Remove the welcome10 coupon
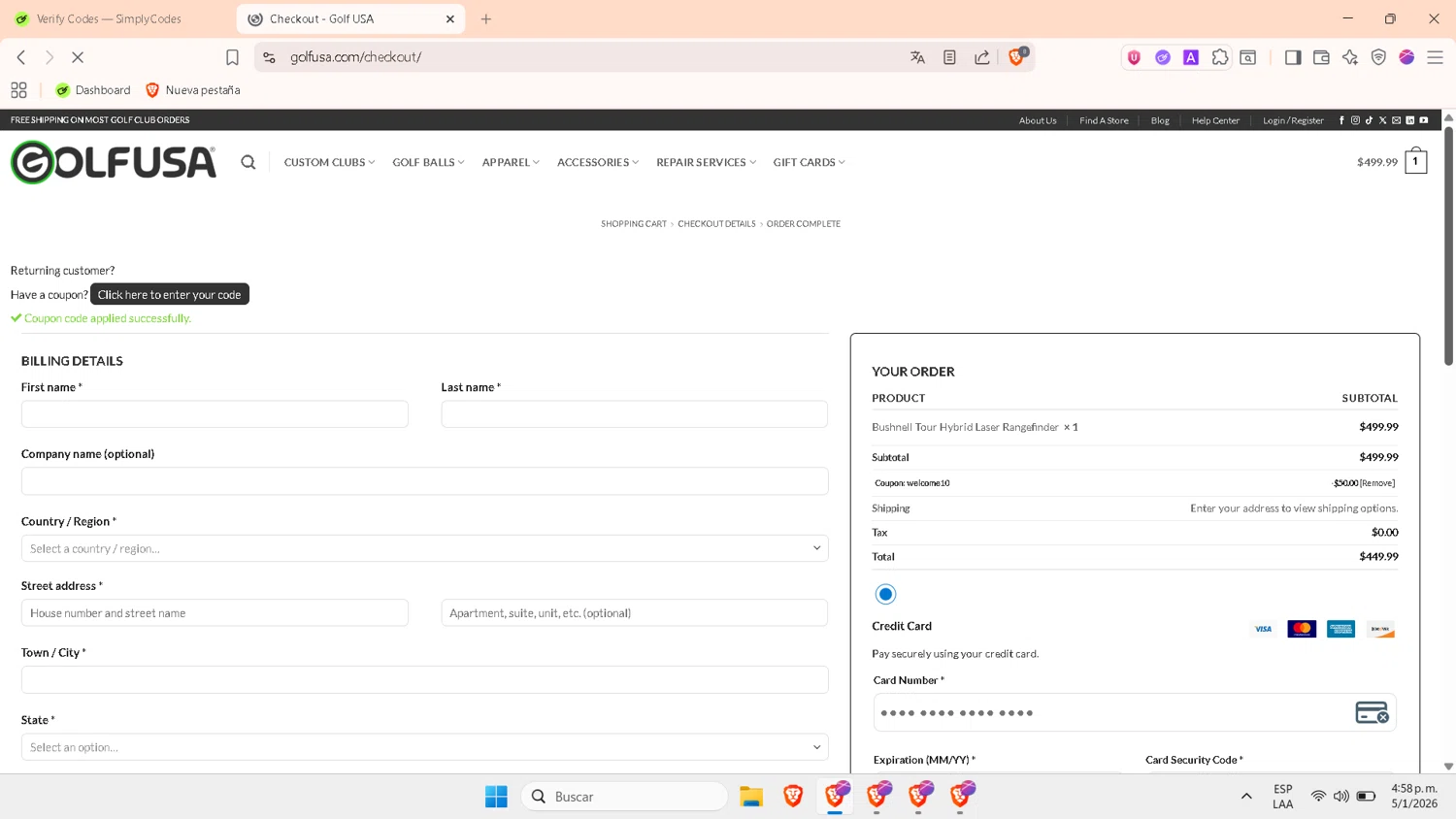1456x819 pixels. tap(1377, 483)
